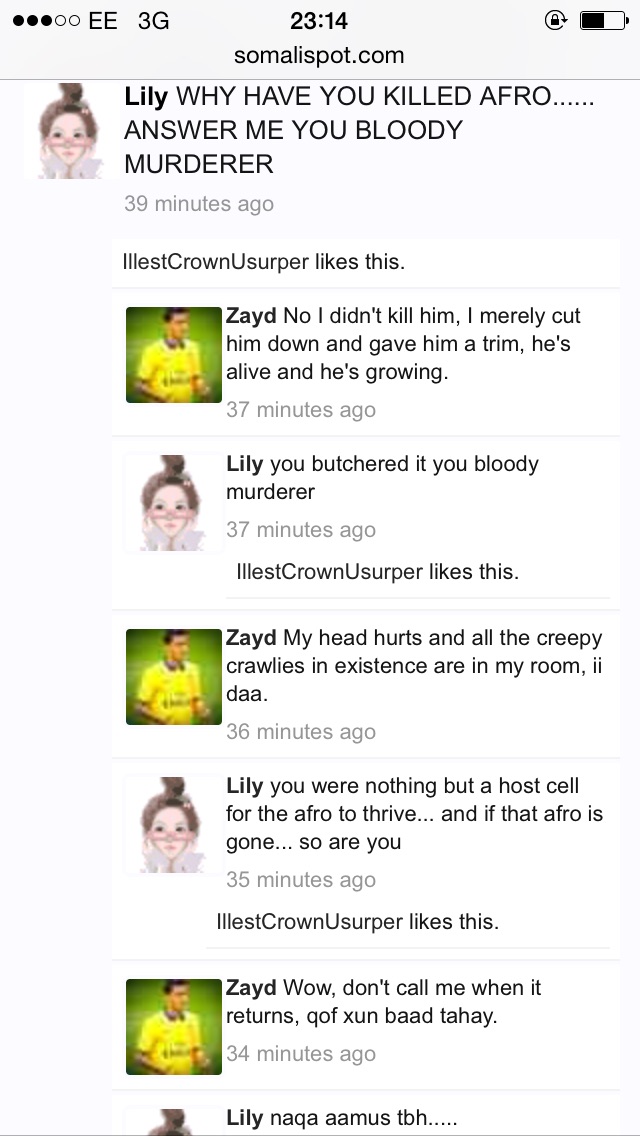Open Lily's name on the naqa aamus comment

(244, 1118)
